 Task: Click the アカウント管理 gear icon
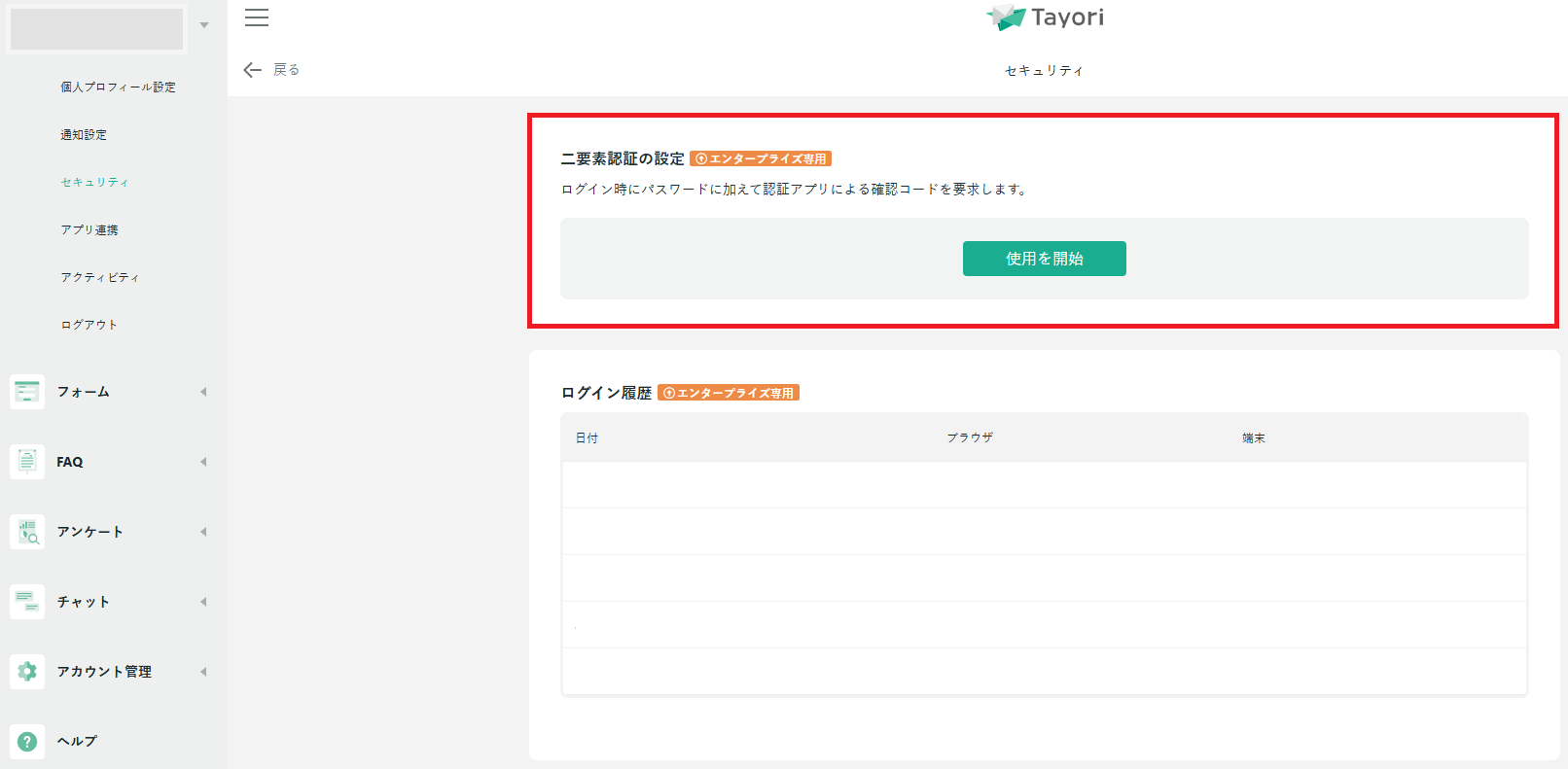tap(27, 672)
